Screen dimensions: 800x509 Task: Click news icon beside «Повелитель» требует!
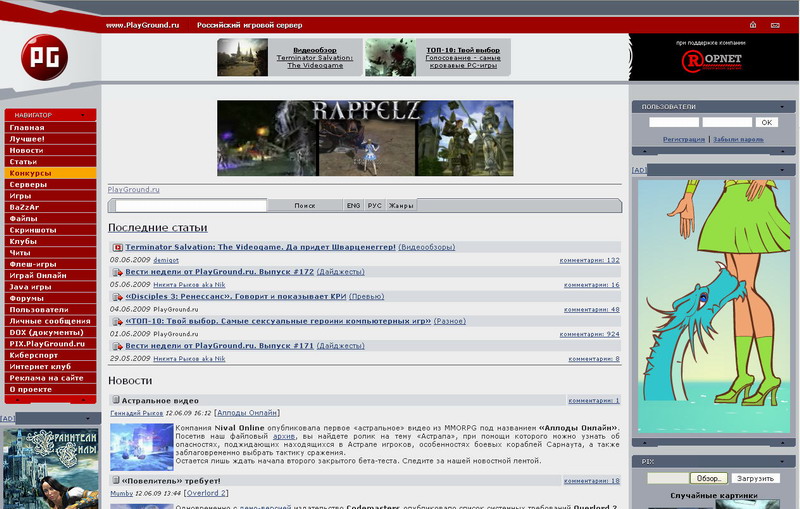[x=116, y=480]
